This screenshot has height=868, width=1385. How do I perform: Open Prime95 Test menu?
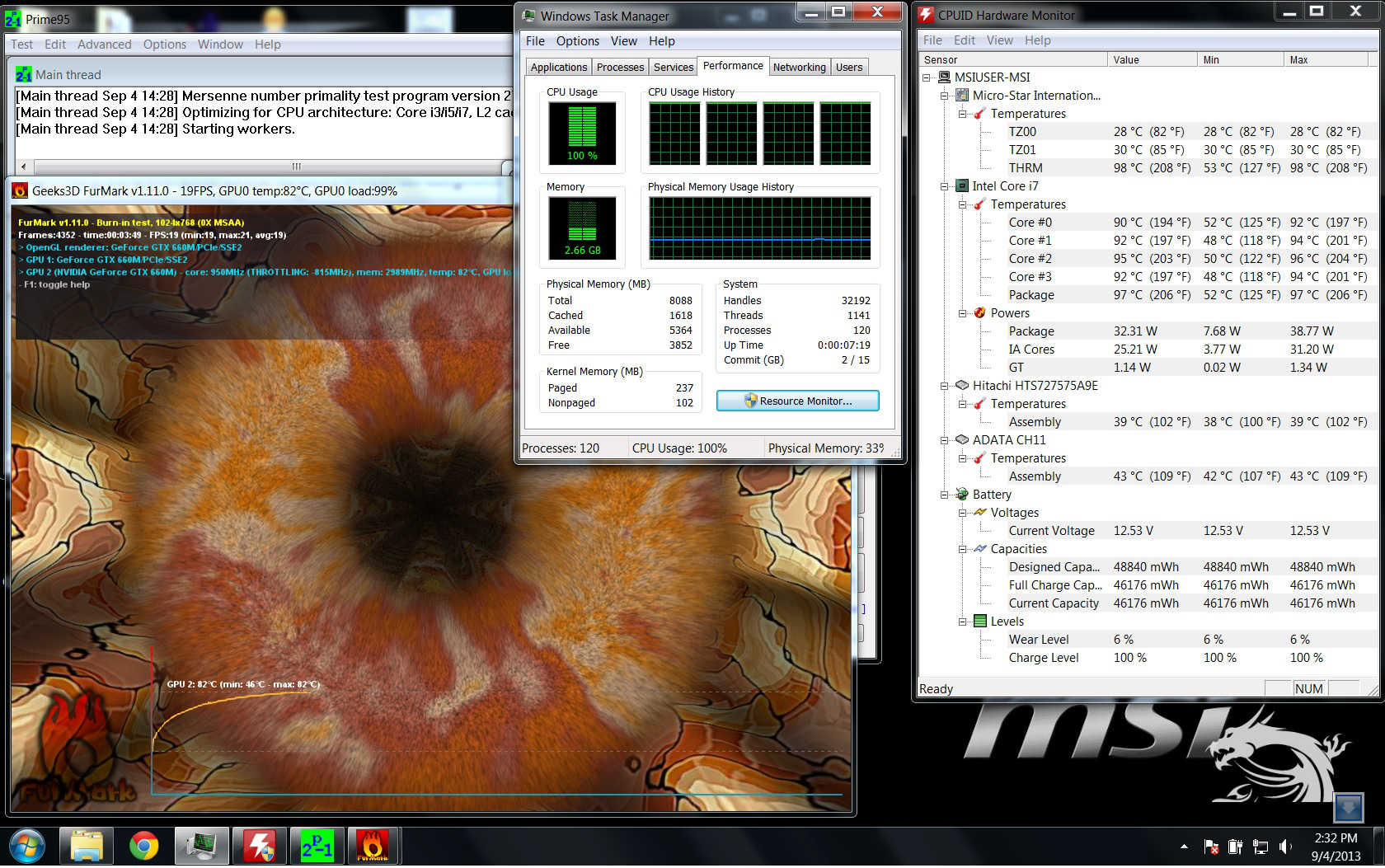pyautogui.click(x=22, y=45)
